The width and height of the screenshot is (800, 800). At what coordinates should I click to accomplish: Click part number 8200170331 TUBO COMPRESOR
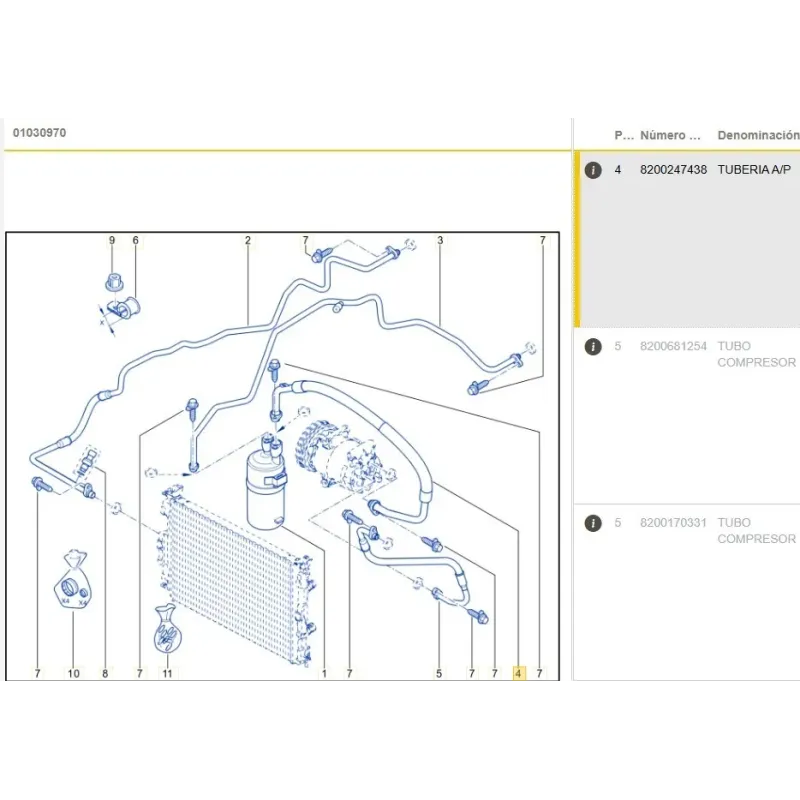coord(673,523)
